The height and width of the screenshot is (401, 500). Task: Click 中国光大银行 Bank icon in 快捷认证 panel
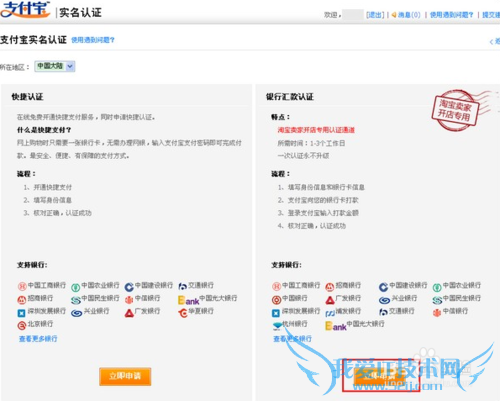pos(188,300)
